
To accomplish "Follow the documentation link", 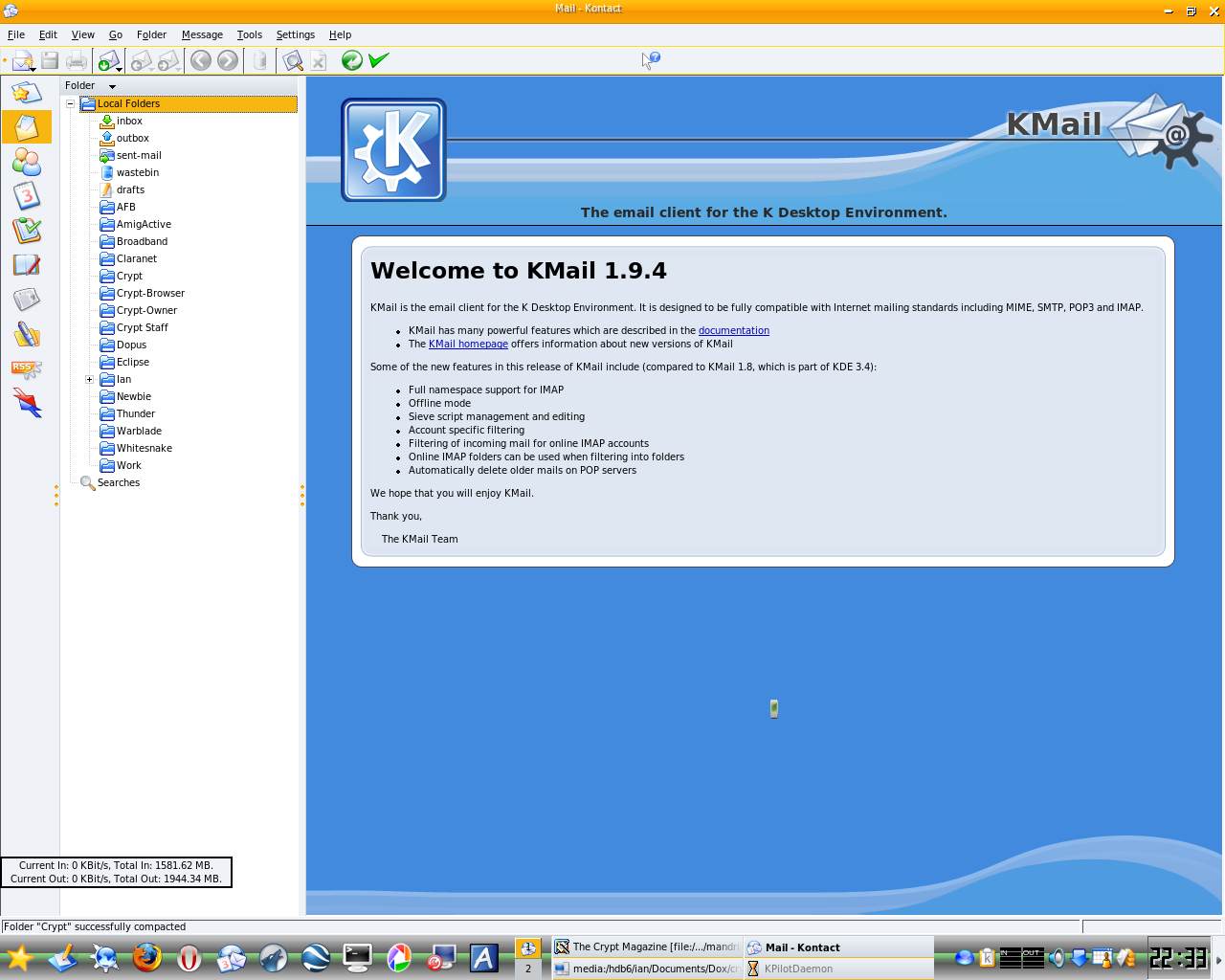I will point(733,331).
